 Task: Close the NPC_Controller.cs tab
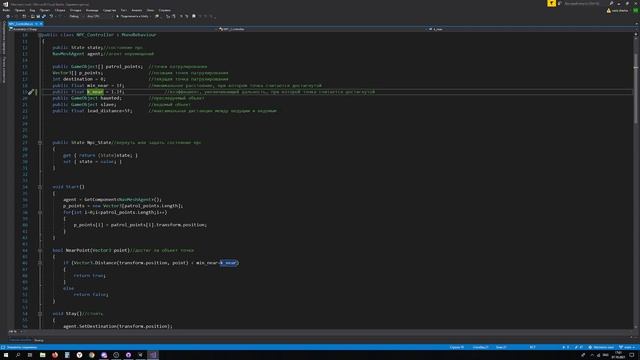coord(41,24)
